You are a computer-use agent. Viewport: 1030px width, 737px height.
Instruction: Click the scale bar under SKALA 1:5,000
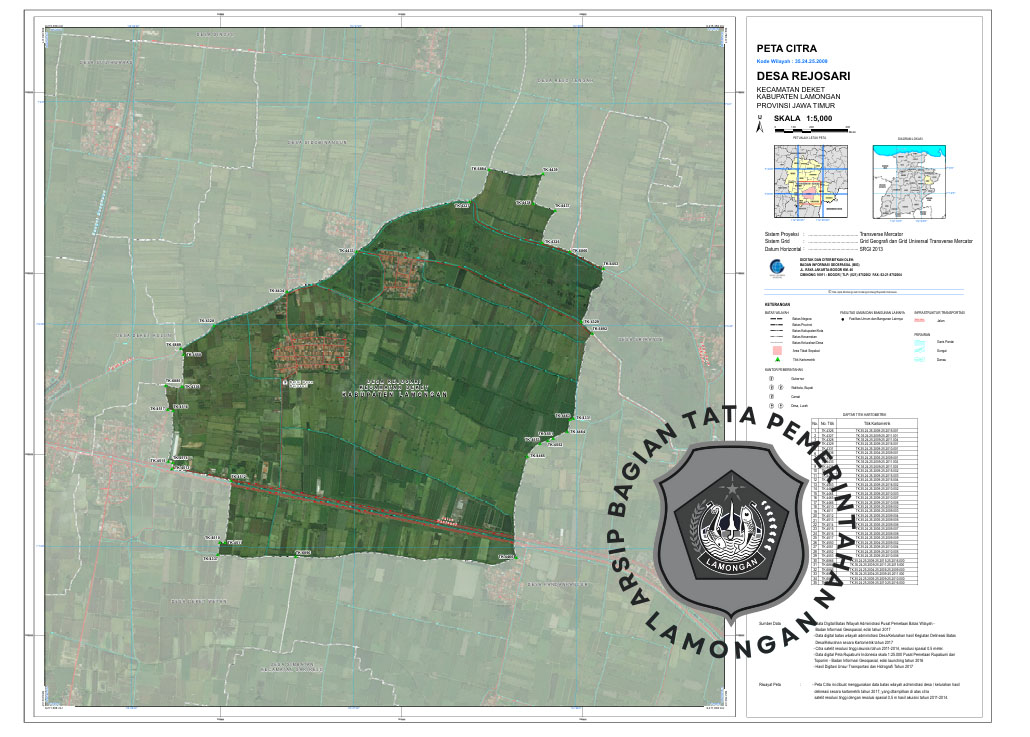click(811, 130)
